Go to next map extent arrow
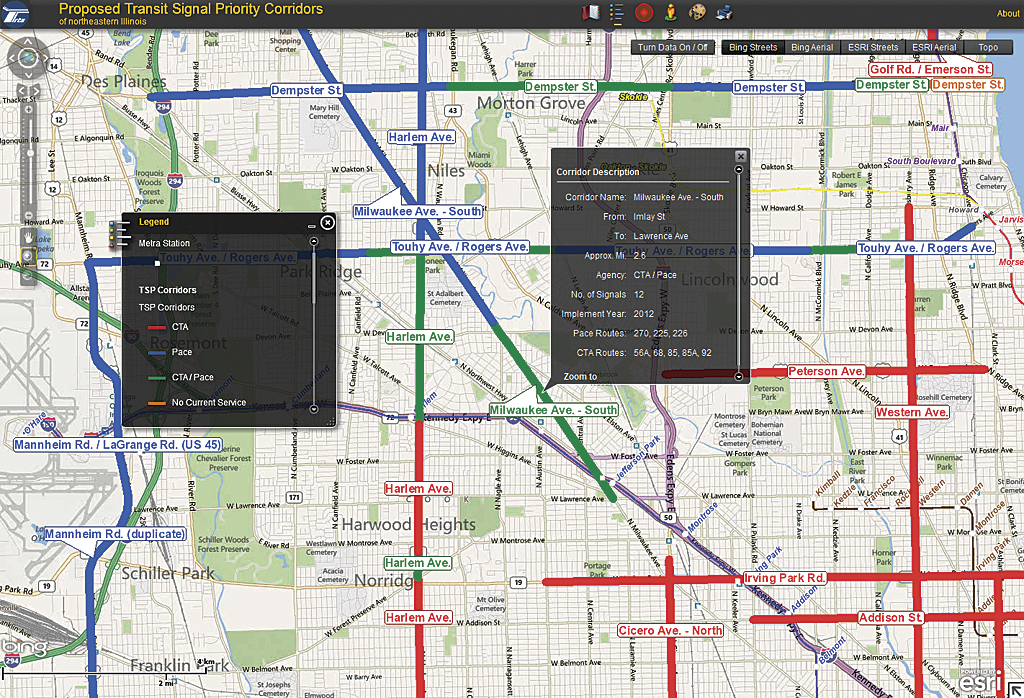 [35, 89]
